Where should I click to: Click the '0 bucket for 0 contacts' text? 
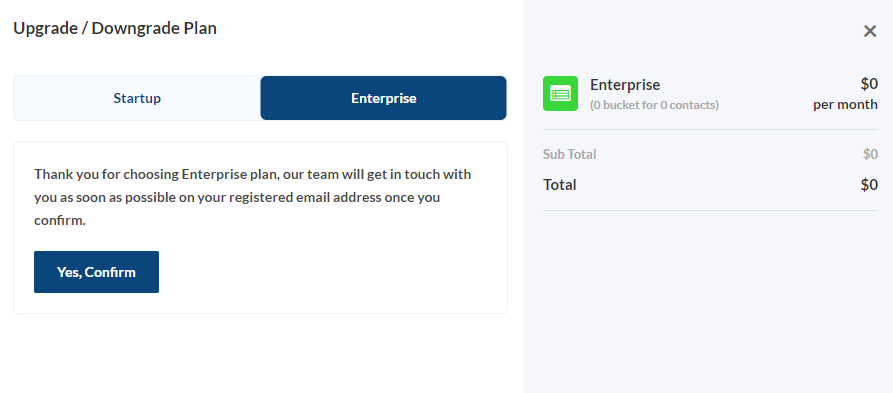click(654, 105)
